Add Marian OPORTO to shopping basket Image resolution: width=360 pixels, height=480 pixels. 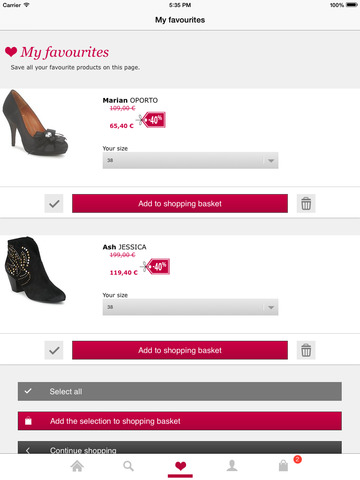coord(180,203)
